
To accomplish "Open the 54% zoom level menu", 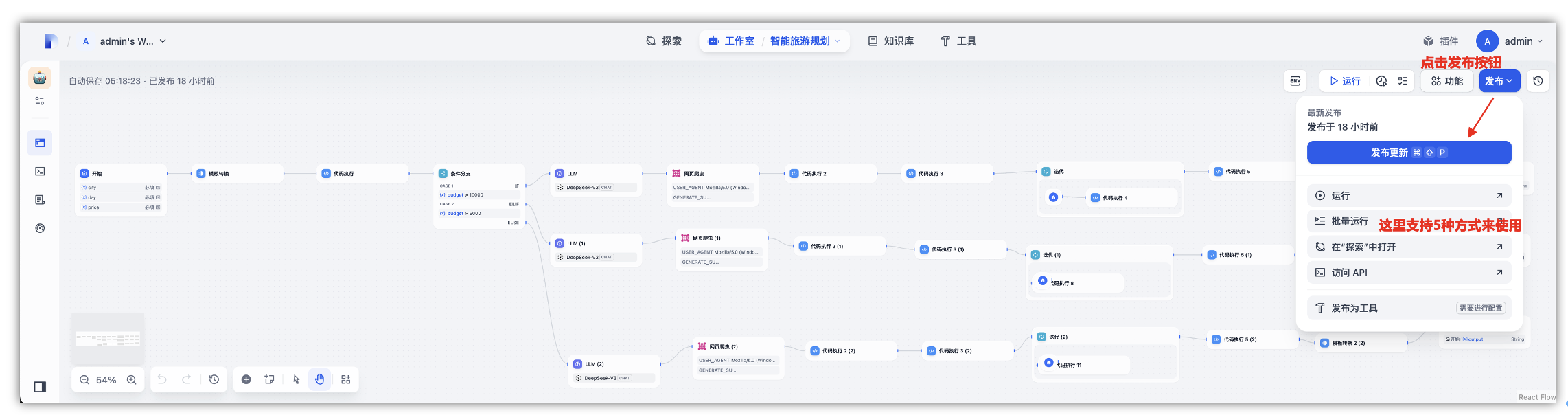I will pos(106,380).
